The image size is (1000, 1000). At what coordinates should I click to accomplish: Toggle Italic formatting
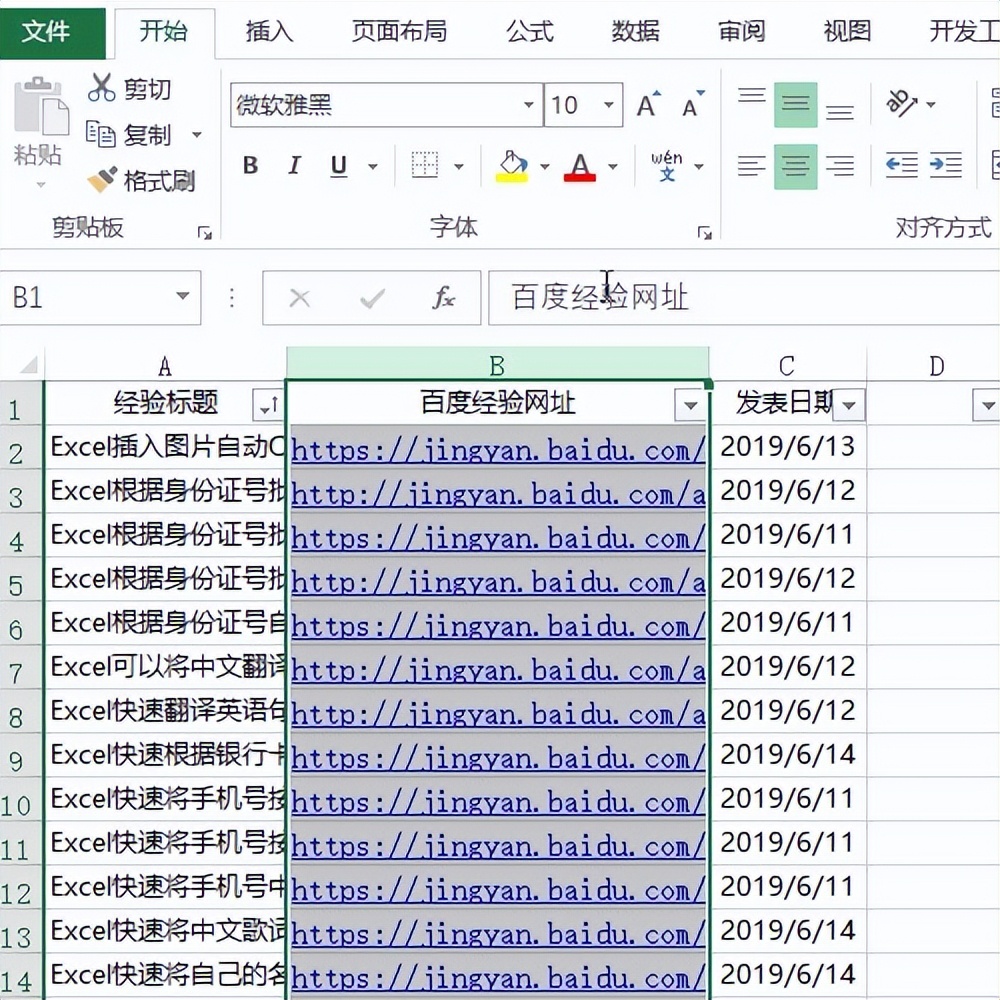tap(294, 165)
